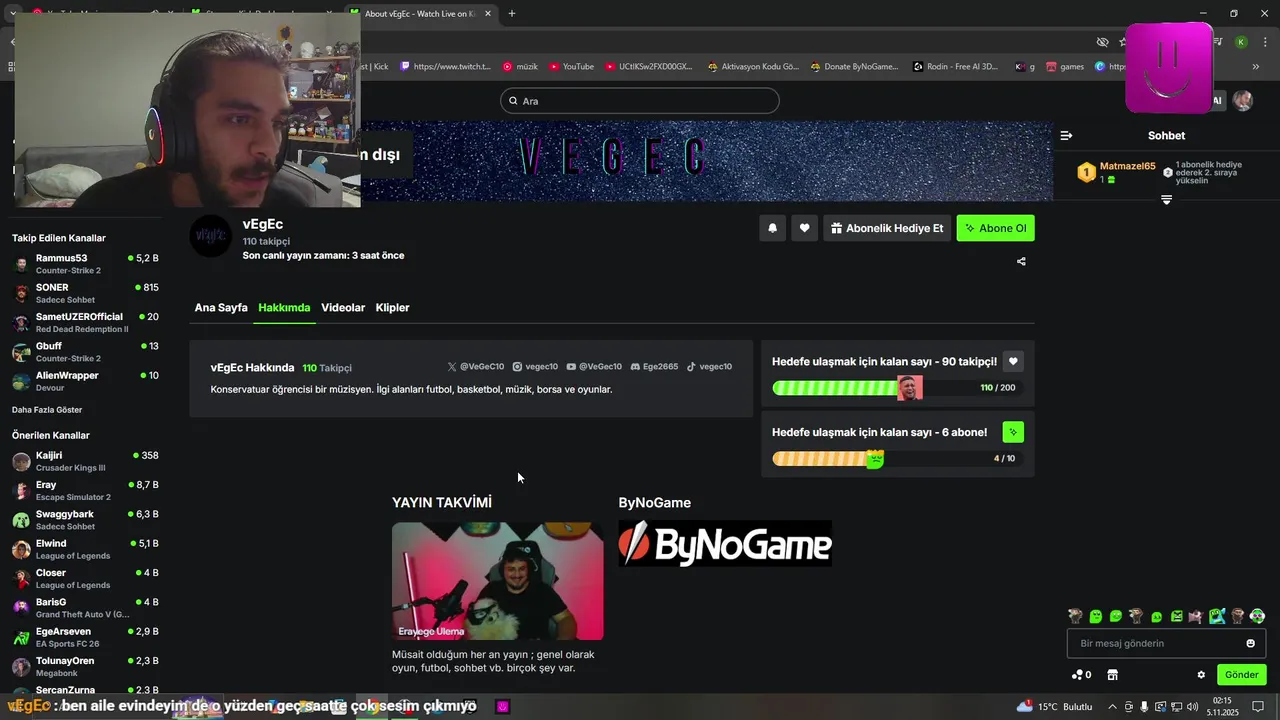
Task: Expand the system tray hidden icons chevron
Action: 1113,706
